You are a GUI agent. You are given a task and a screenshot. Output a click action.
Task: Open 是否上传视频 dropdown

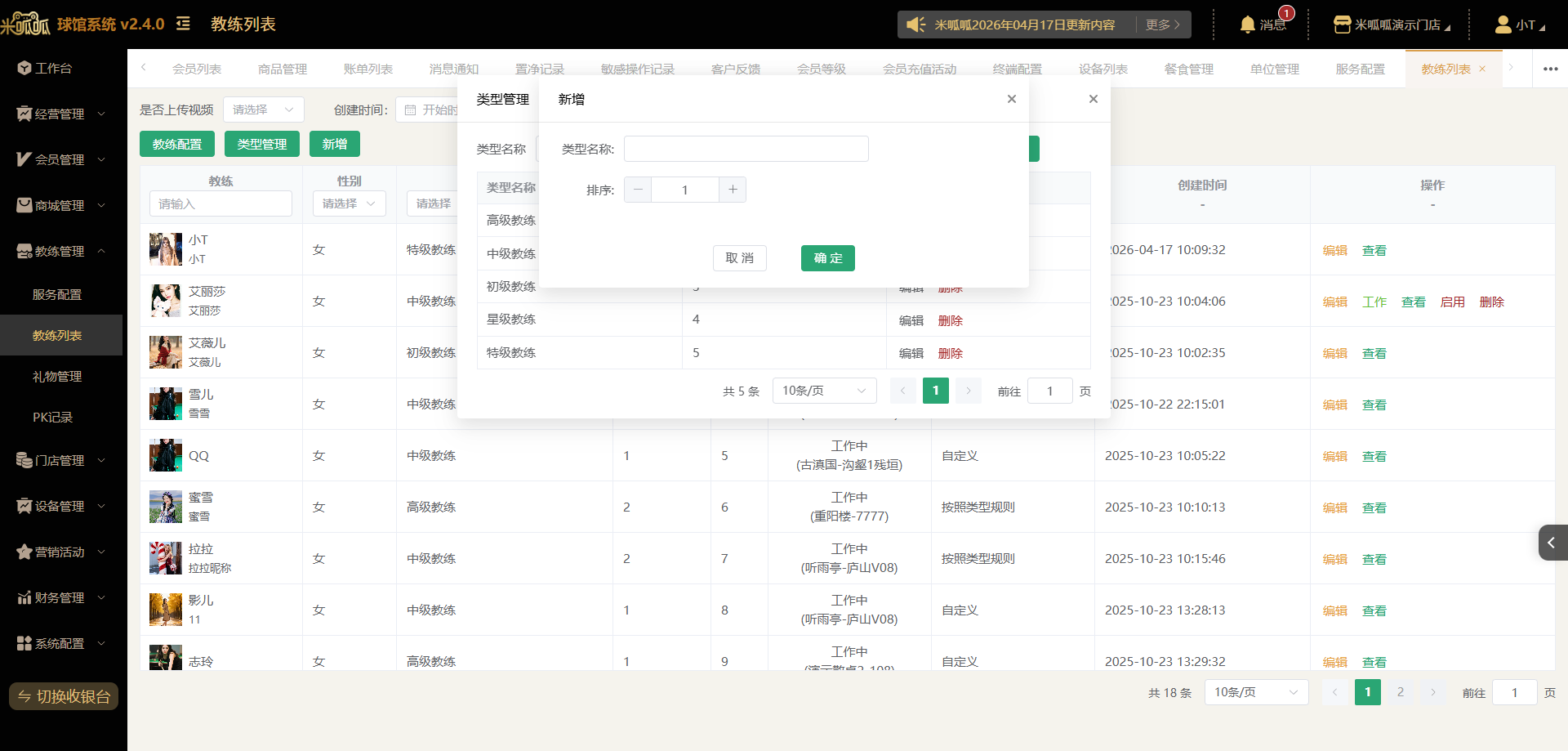point(264,110)
